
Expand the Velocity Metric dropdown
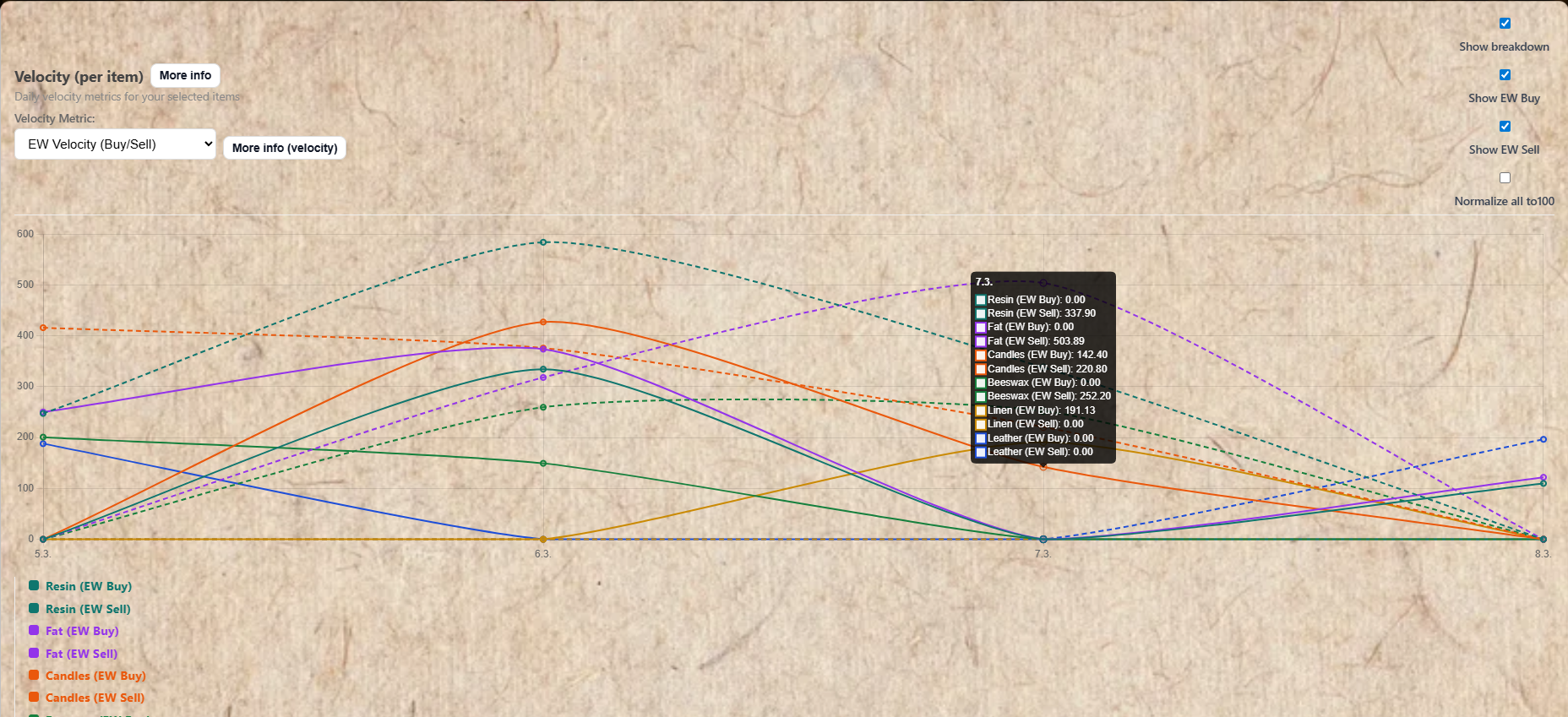click(115, 144)
